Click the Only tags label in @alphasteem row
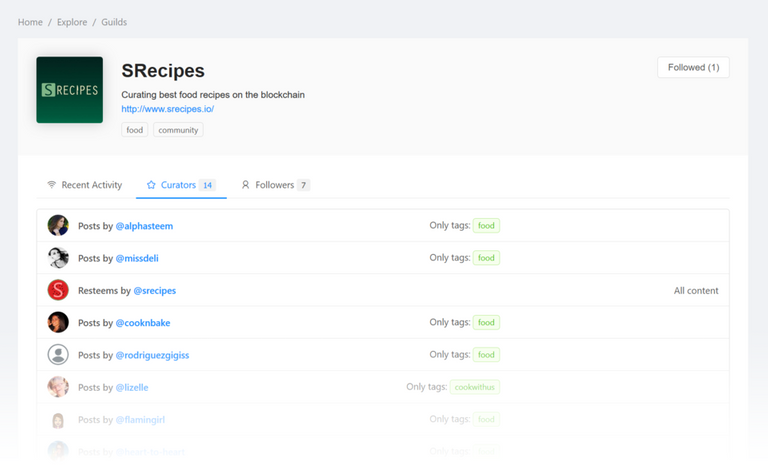768x468 pixels. pyautogui.click(x=450, y=225)
